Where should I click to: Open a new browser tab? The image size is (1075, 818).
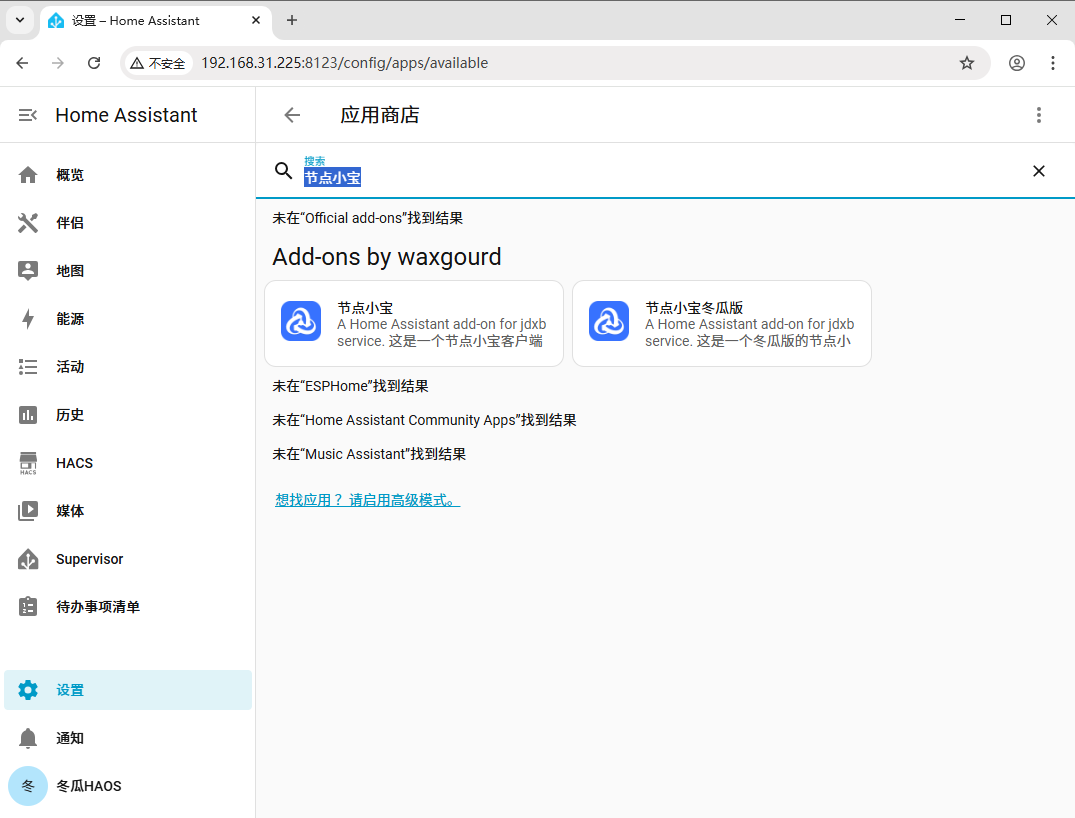pyautogui.click(x=292, y=21)
